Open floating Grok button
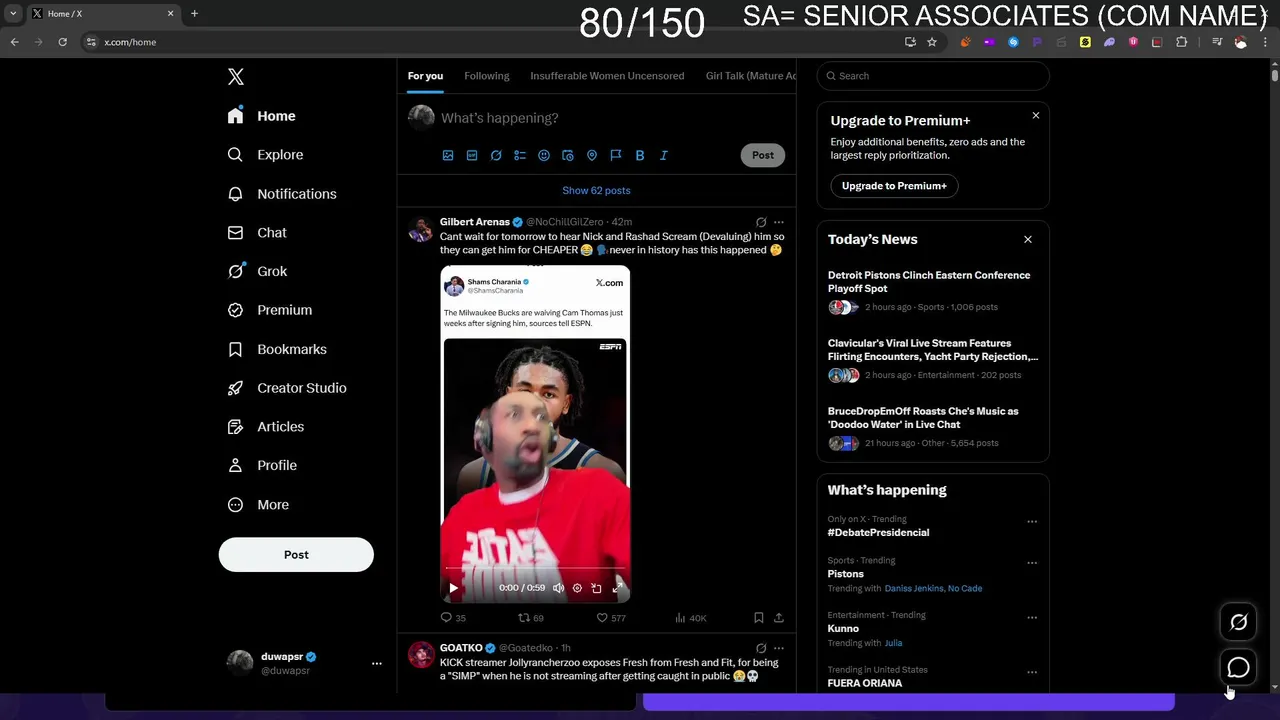 pyautogui.click(x=1238, y=622)
